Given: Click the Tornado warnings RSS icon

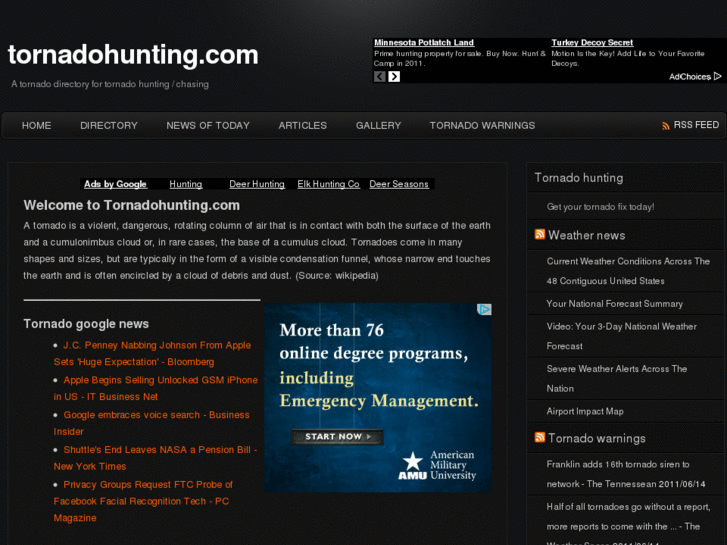Looking at the screenshot, I should 540,437.
